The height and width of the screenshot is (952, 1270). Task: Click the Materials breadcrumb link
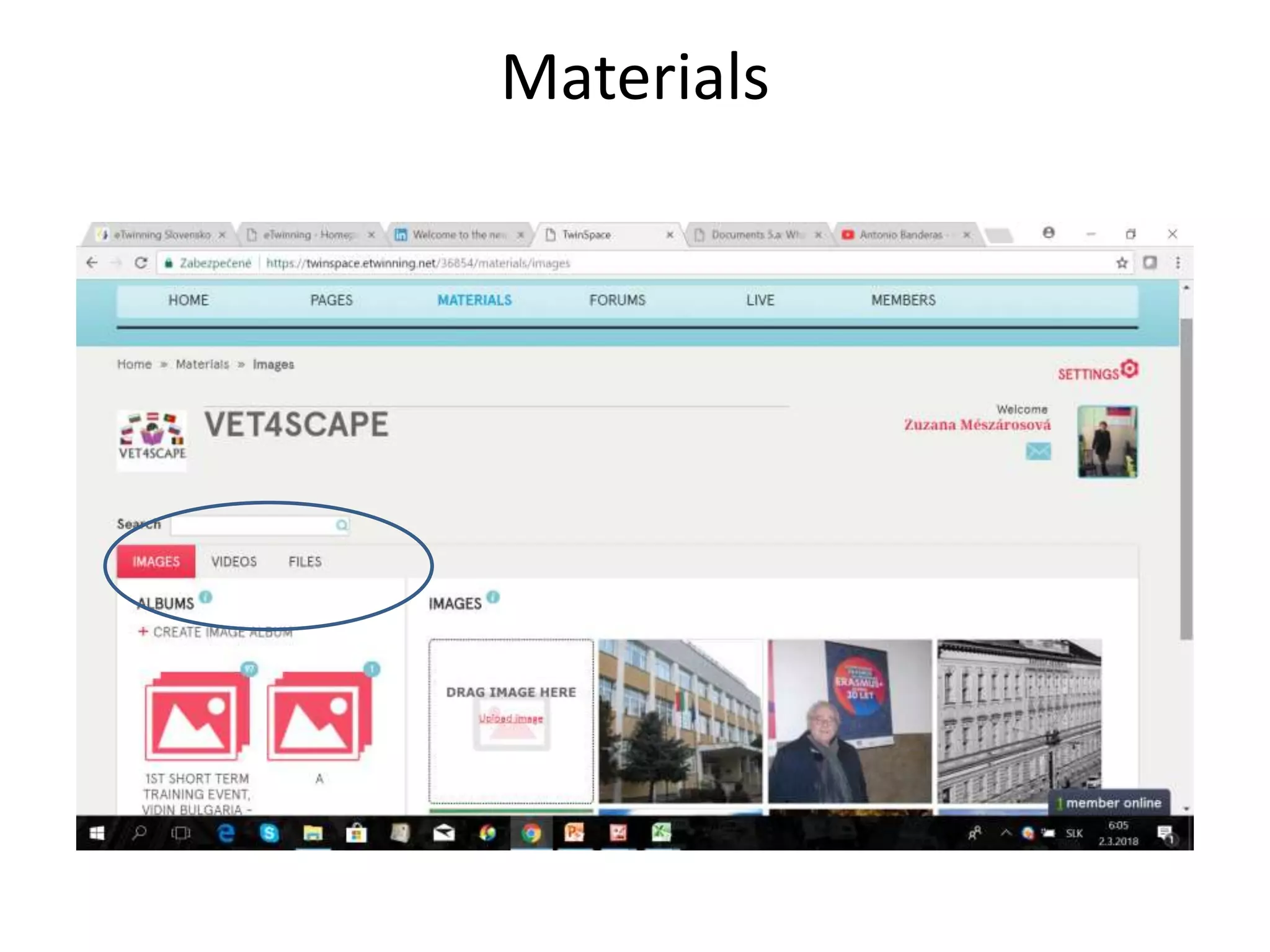[x=202, y=364]
